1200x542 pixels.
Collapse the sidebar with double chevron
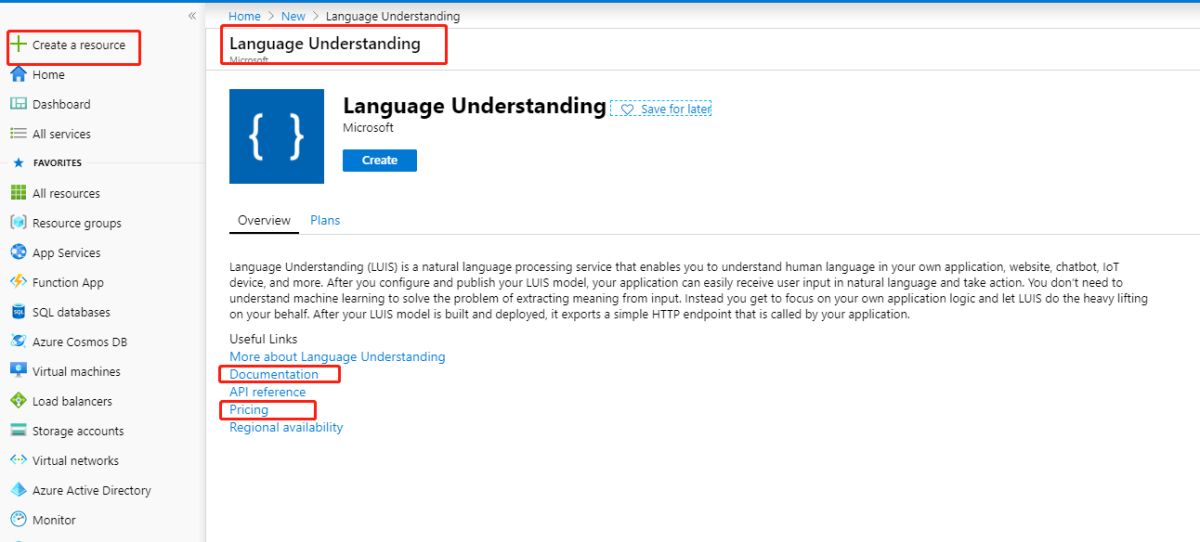[192, 16]
